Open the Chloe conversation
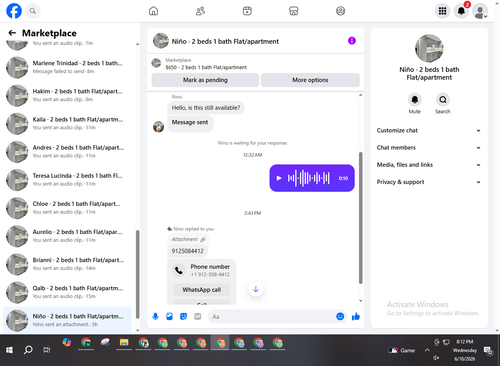The height and width of the screenshot is (366, 500). 67,208
